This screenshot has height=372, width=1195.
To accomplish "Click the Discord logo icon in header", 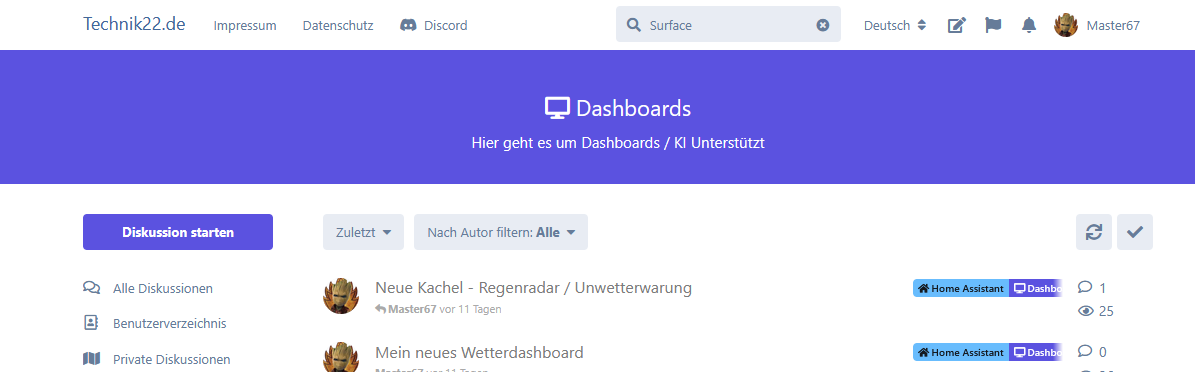I will click(408, 25).
